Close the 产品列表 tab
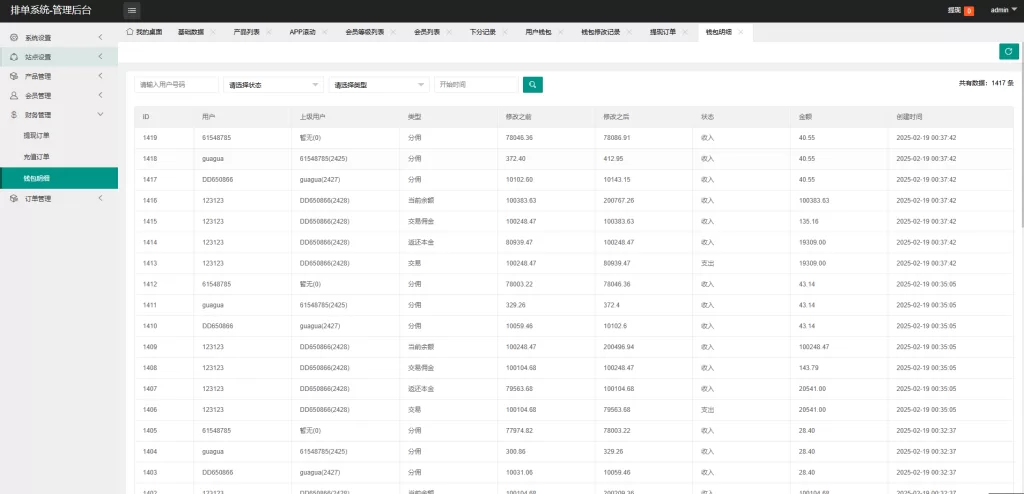Viewport: 1024px width, 494px height. (x=269, y=32)
